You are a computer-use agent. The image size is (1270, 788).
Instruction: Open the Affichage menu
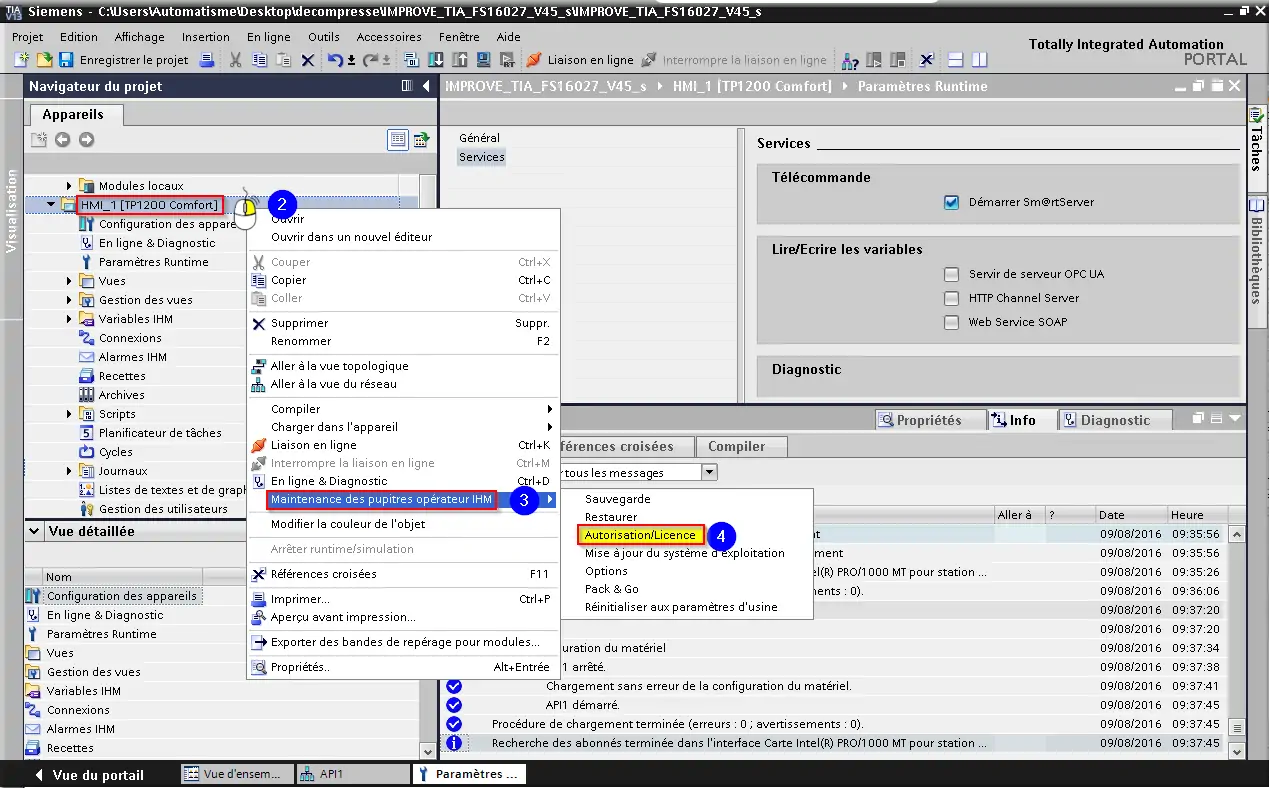point(139,37)
